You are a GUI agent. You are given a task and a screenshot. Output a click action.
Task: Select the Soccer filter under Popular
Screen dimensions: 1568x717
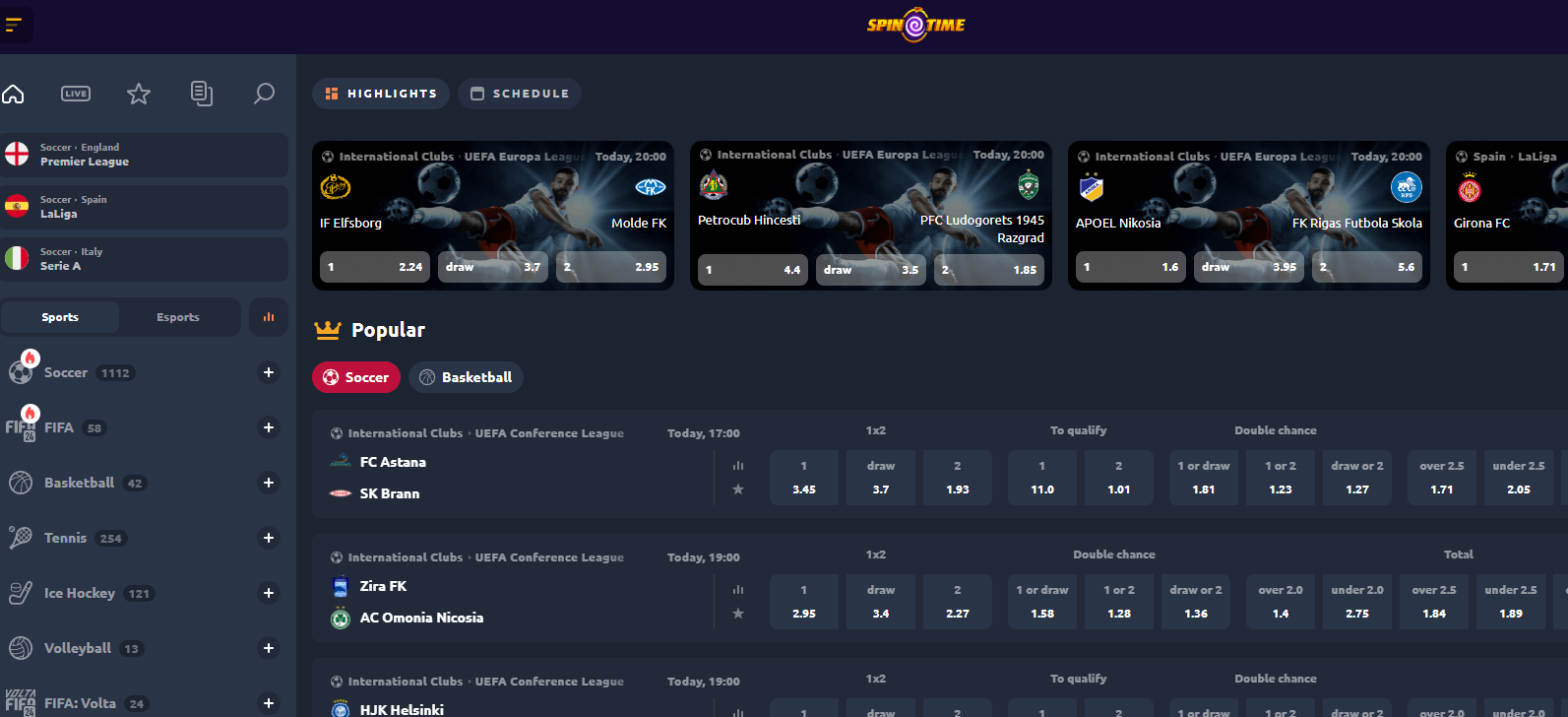(356, 377)
